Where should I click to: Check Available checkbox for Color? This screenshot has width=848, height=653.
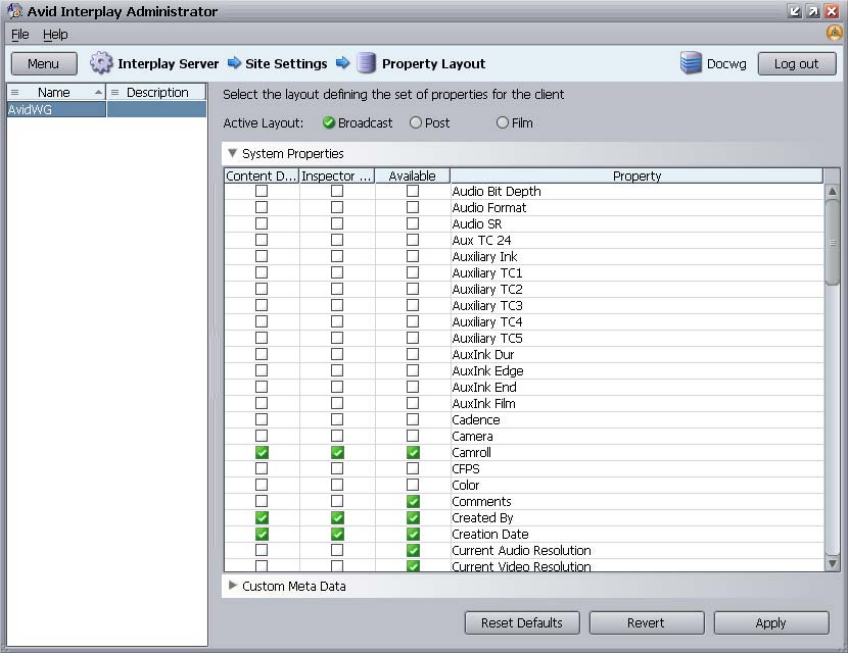click(x=413, y=485)
